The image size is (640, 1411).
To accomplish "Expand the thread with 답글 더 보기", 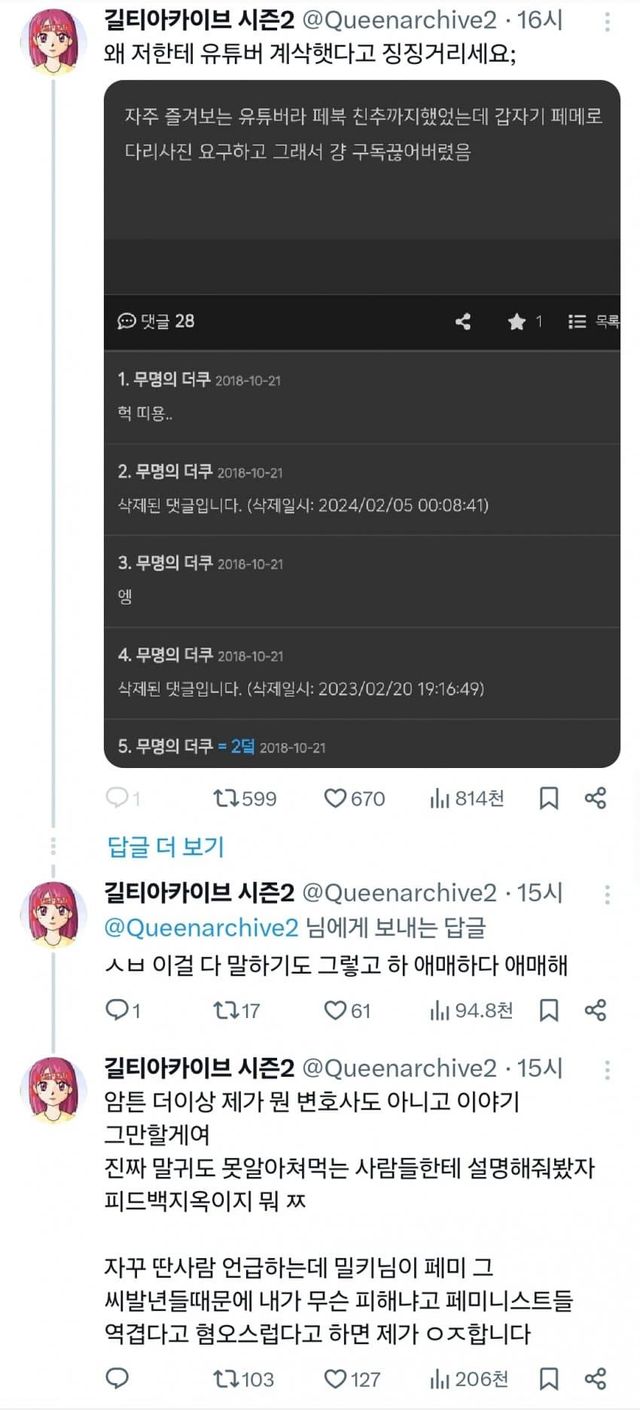I will (x=165, y=847).
